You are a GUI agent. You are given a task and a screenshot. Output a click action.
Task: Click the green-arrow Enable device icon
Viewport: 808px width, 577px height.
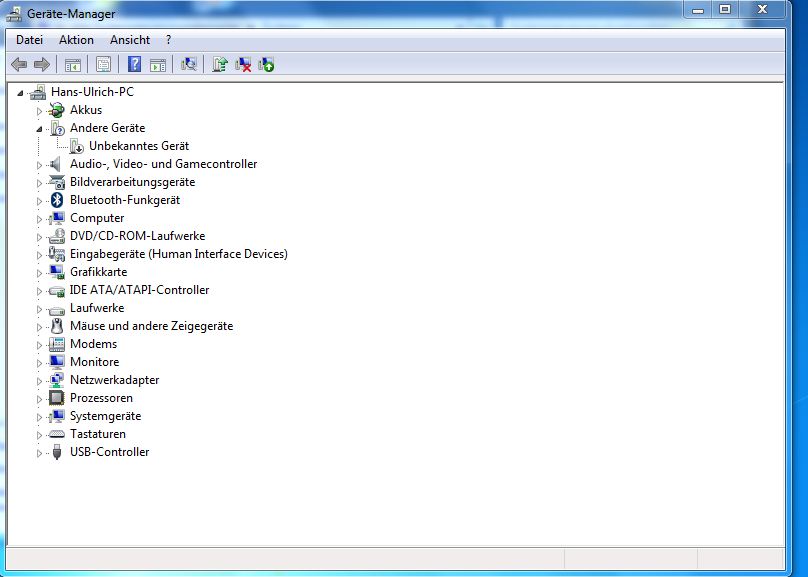pyautogui.click(x=266, y=64)
